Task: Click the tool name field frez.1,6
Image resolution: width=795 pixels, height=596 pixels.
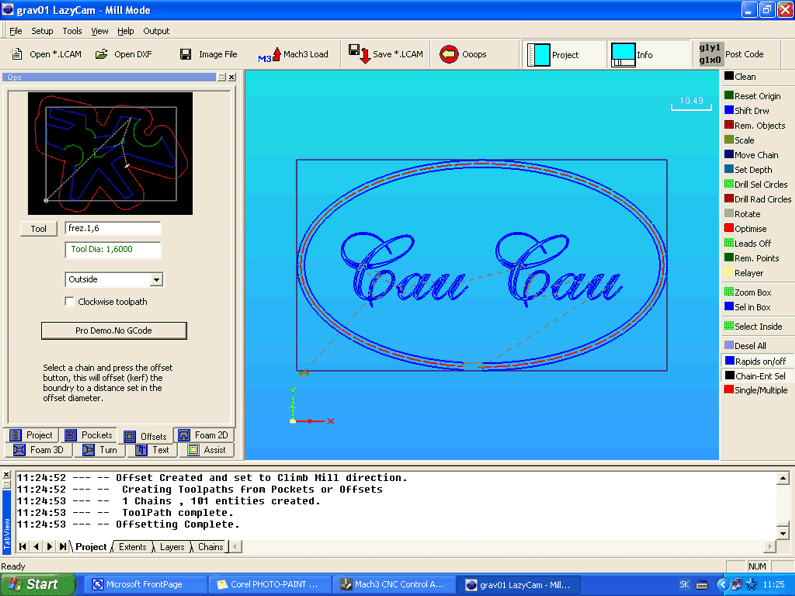Action: pos(113,229)
